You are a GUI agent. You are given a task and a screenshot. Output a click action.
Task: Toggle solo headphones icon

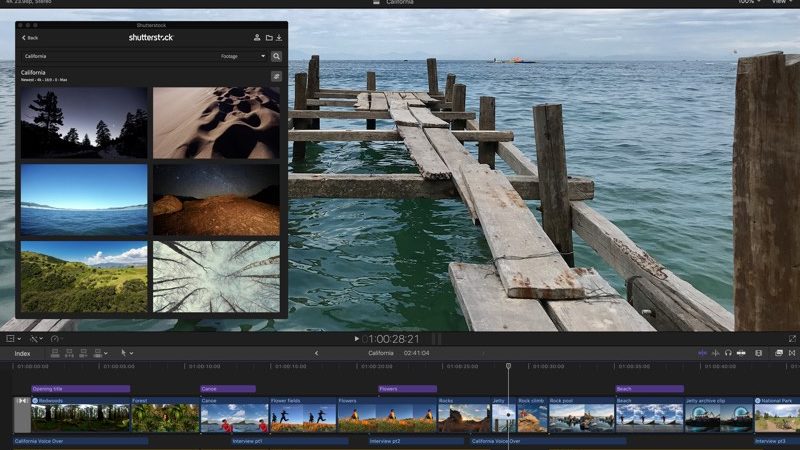[728, 353]
